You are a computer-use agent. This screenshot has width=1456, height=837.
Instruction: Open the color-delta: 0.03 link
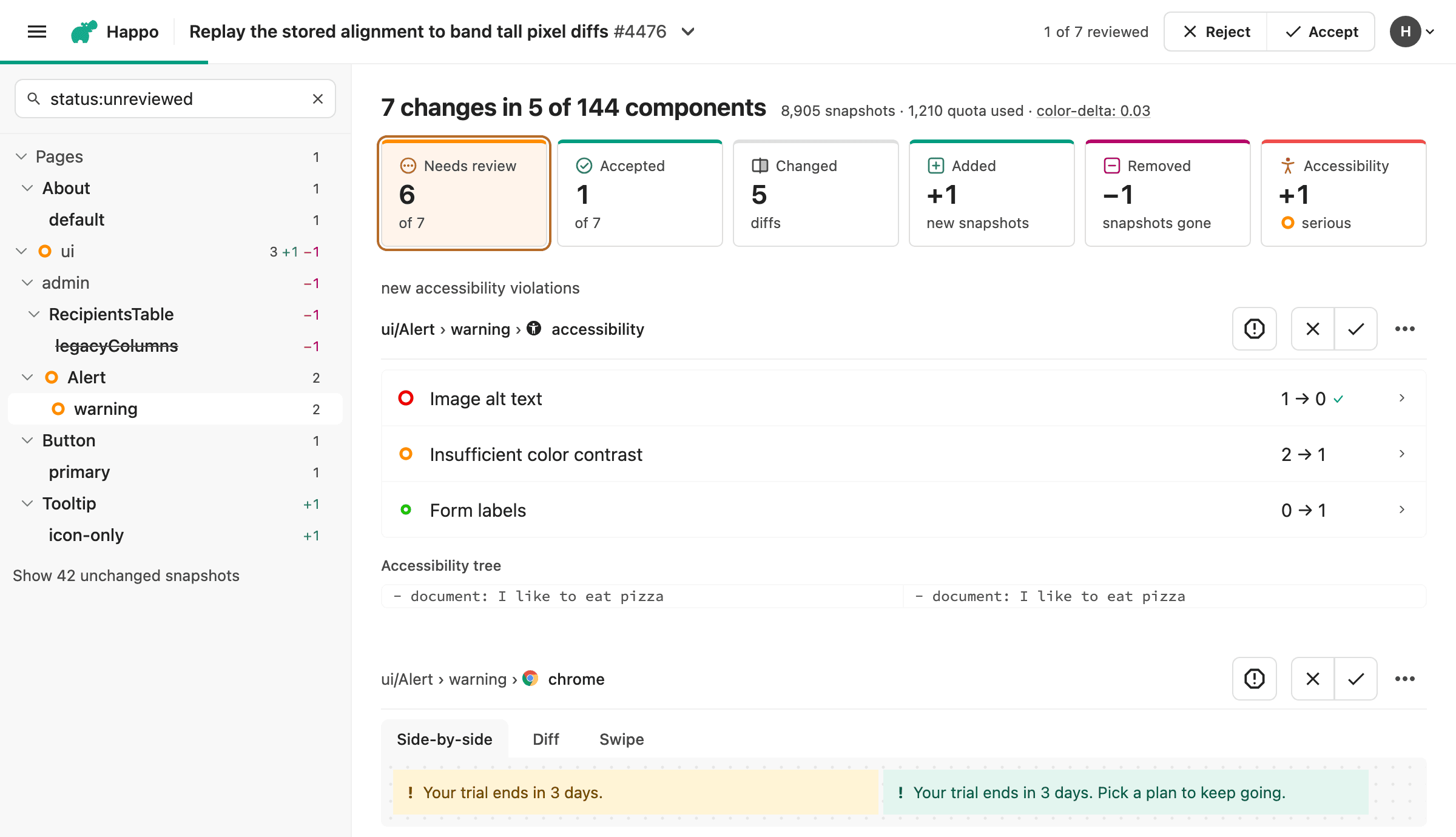pos(1093,111)
